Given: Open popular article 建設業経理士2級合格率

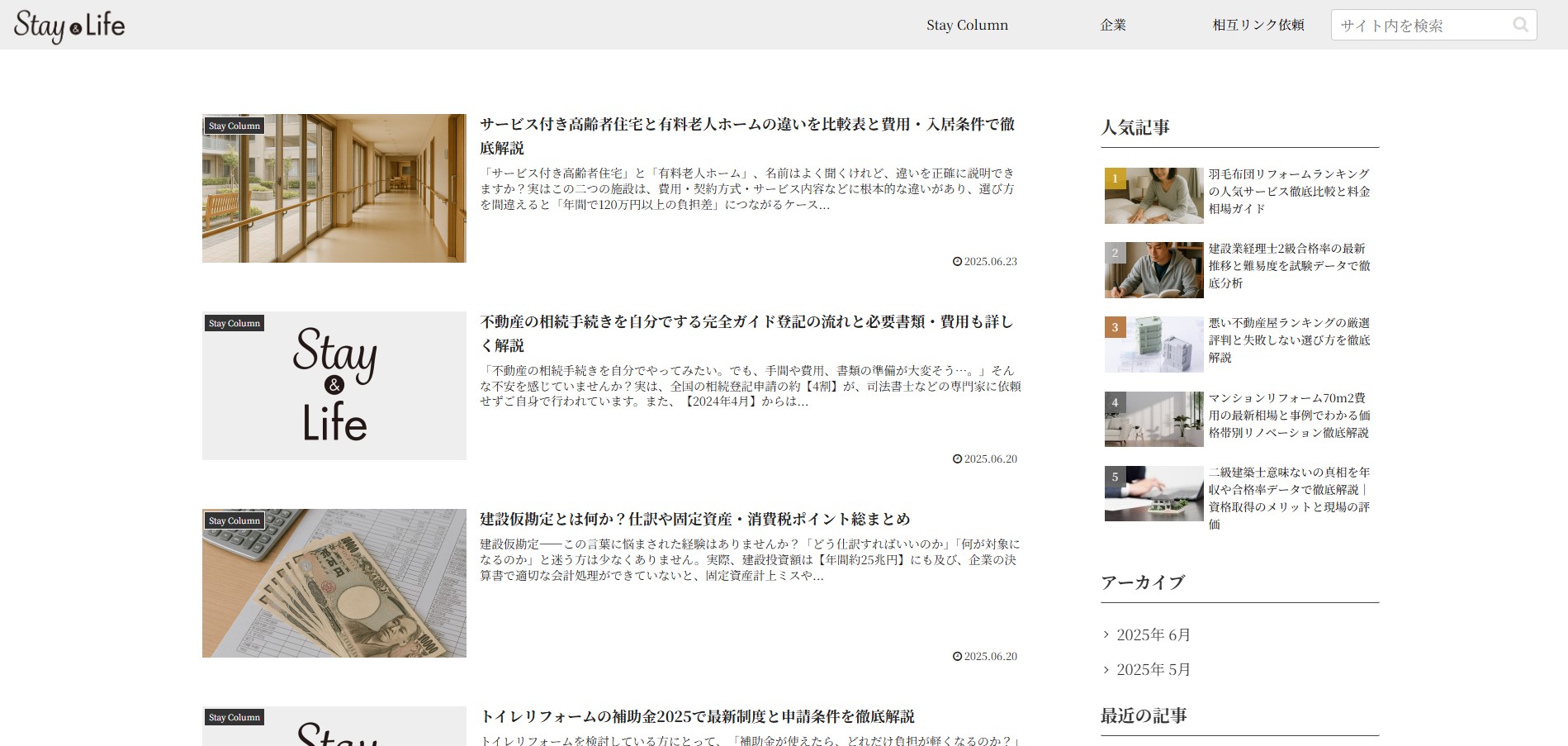Looking at the screenshot, I should (x=1290, y=266).
